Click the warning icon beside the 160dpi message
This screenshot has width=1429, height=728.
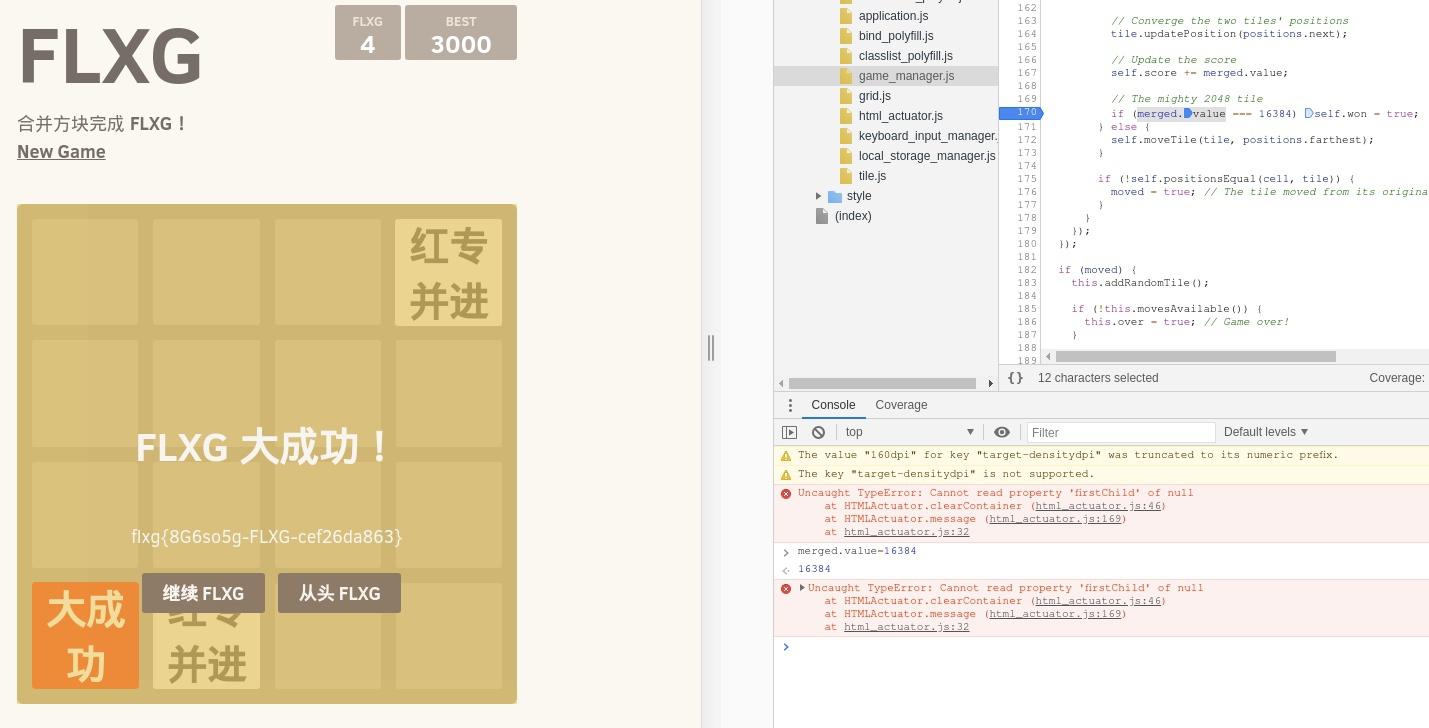786,456
